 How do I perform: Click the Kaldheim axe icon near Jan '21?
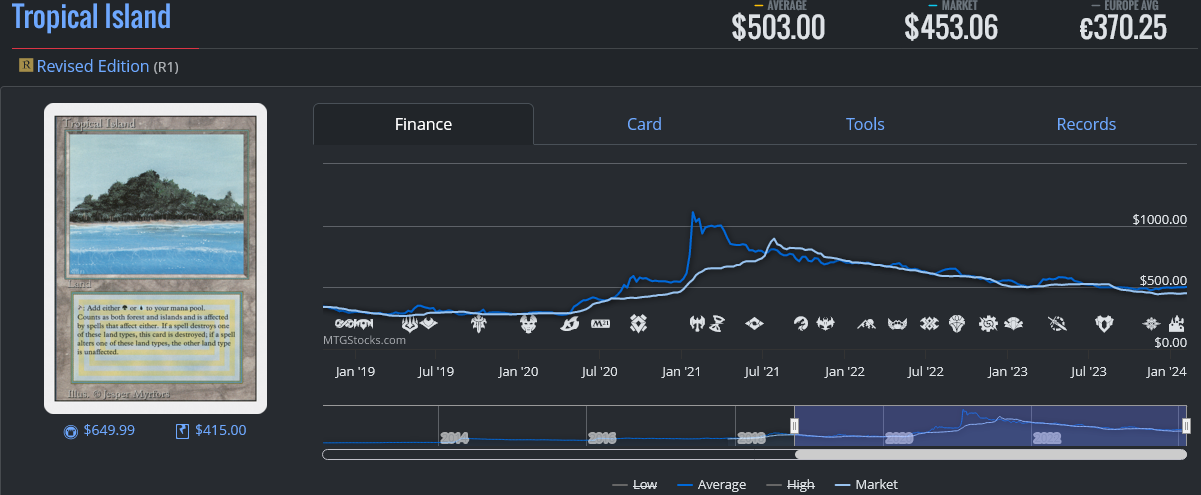(x=698, y=324)
